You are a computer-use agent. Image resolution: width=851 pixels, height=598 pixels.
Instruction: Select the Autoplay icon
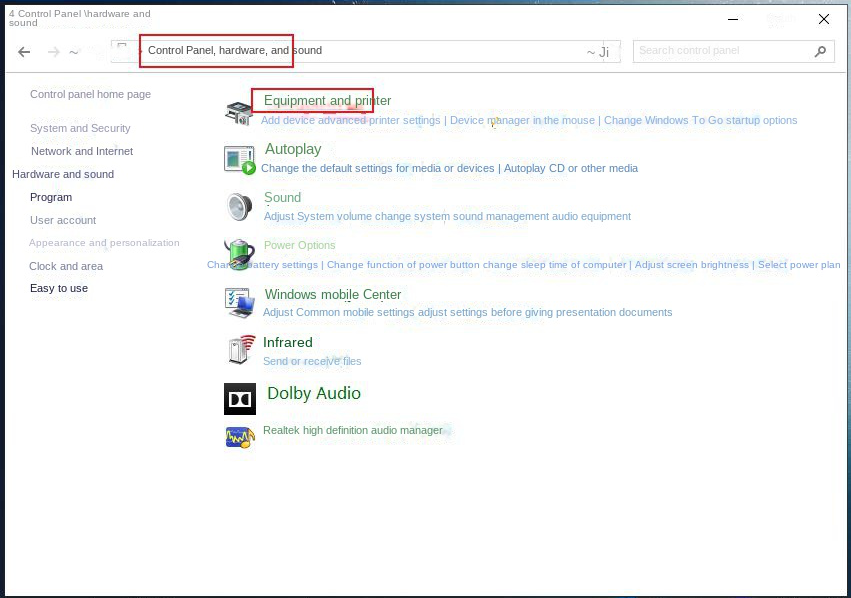point(239,158)
